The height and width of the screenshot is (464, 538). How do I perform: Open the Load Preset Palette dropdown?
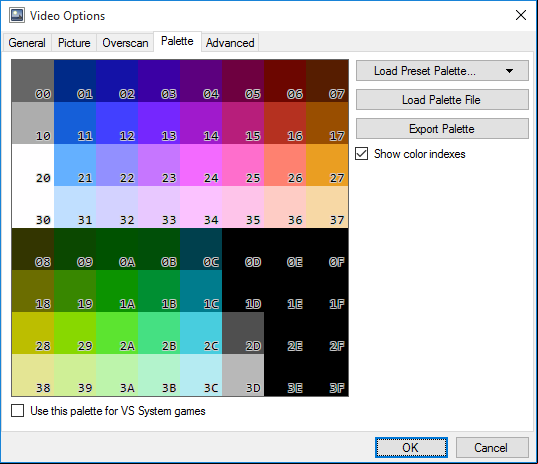point(442,71)
